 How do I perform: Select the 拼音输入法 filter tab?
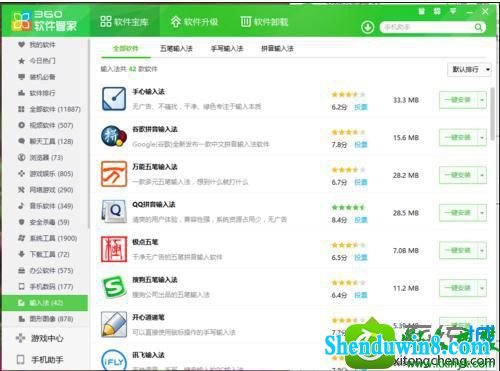(x=277, y=49)
